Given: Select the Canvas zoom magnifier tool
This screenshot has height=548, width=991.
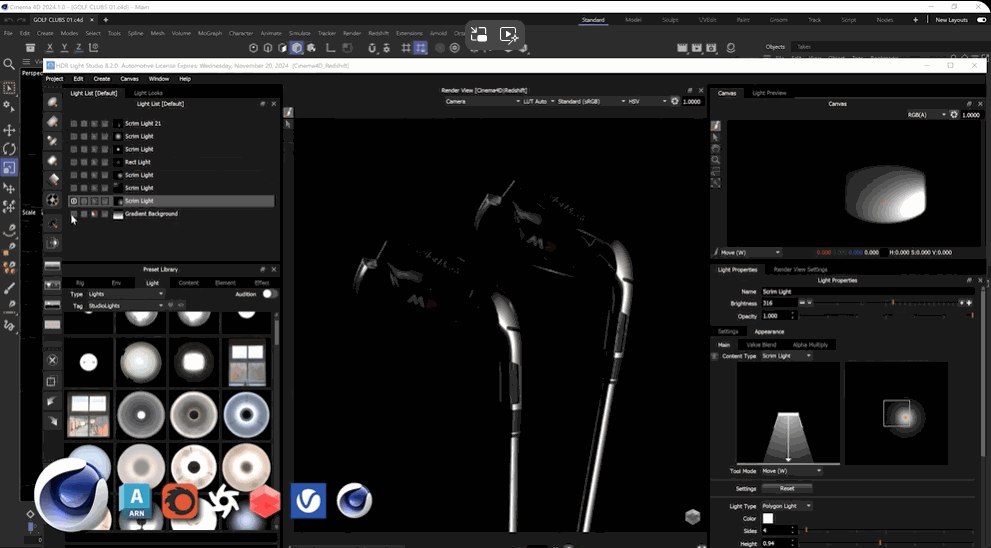Looking at the screenshot, I should click(716, 160).
